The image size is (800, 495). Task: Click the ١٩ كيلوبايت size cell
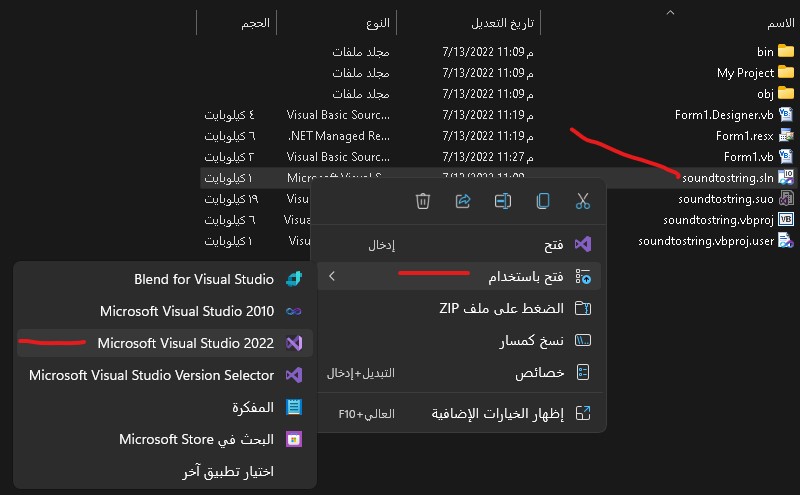(231, 199)
